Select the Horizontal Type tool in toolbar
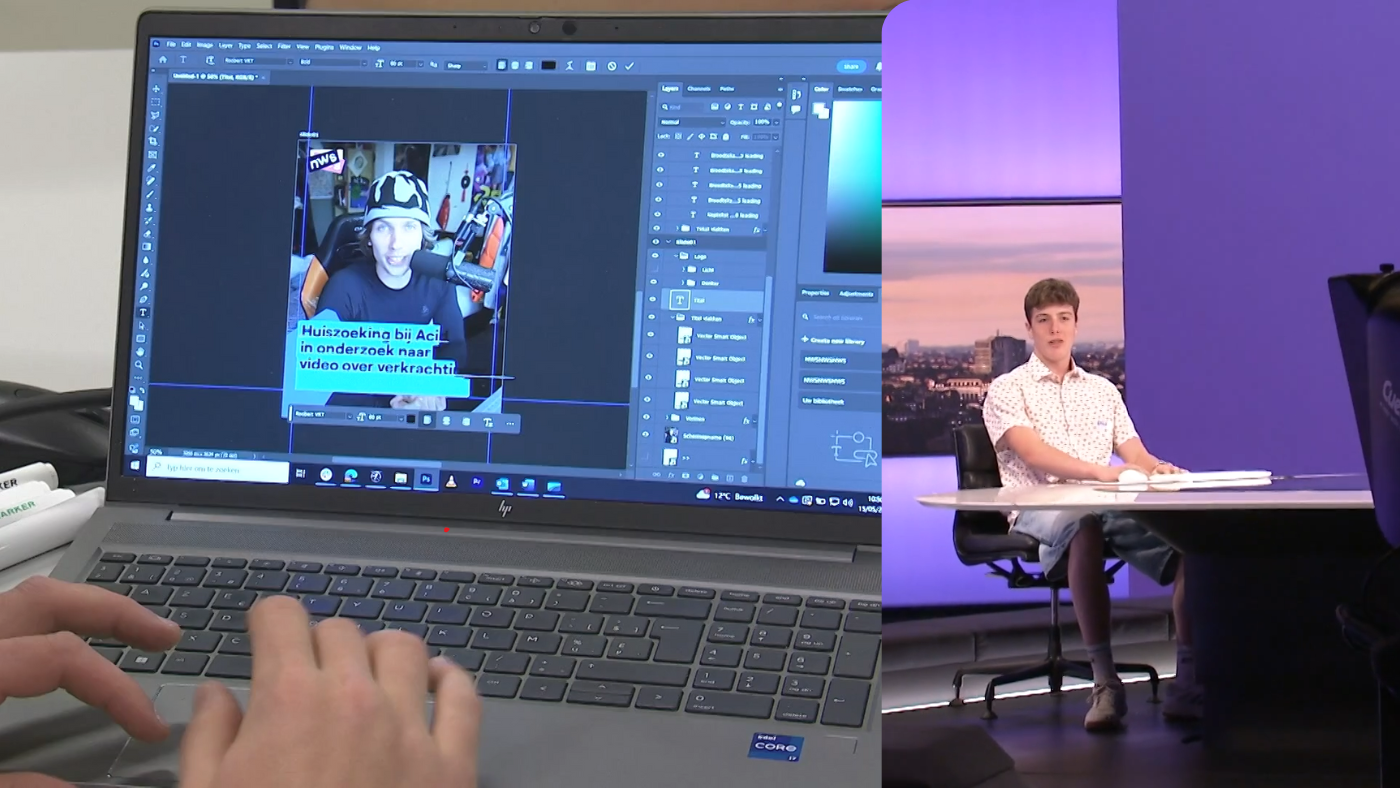 point(144,312)
